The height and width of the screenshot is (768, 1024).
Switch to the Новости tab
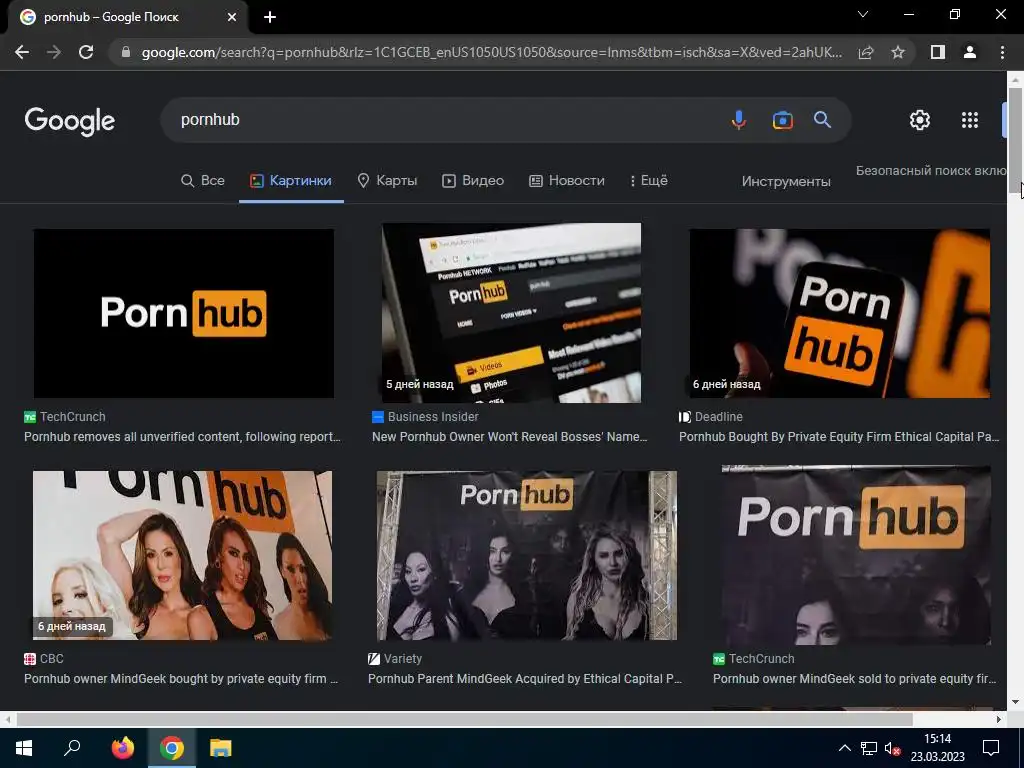click(x=567, y=181)
